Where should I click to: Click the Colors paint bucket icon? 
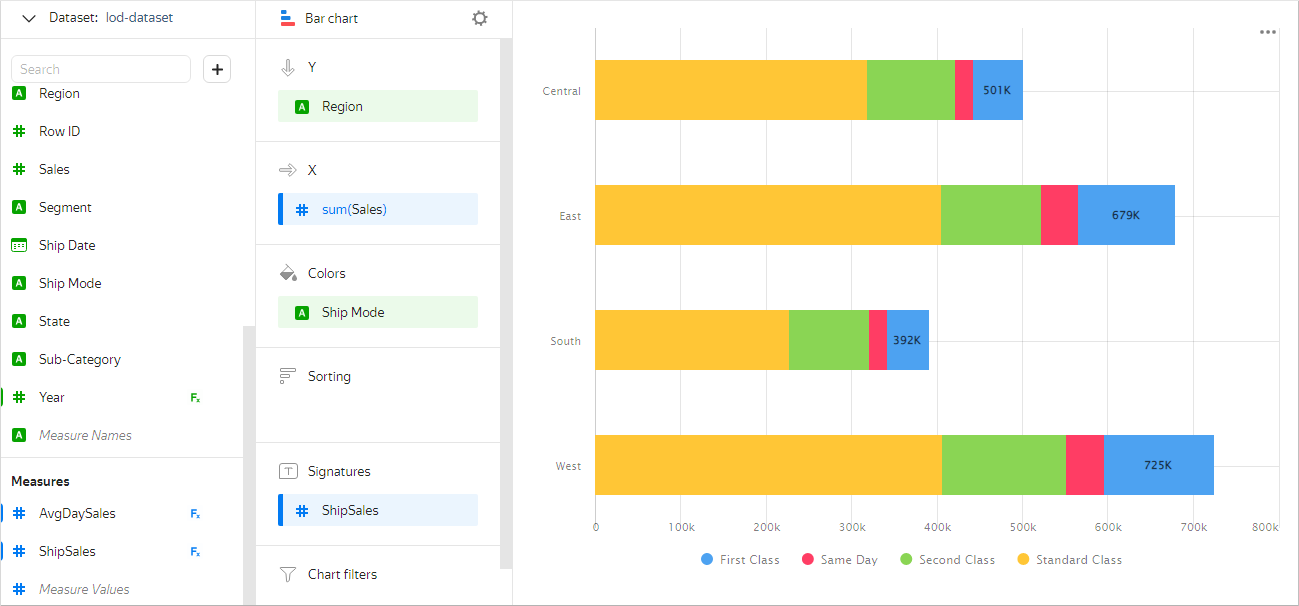288,273
